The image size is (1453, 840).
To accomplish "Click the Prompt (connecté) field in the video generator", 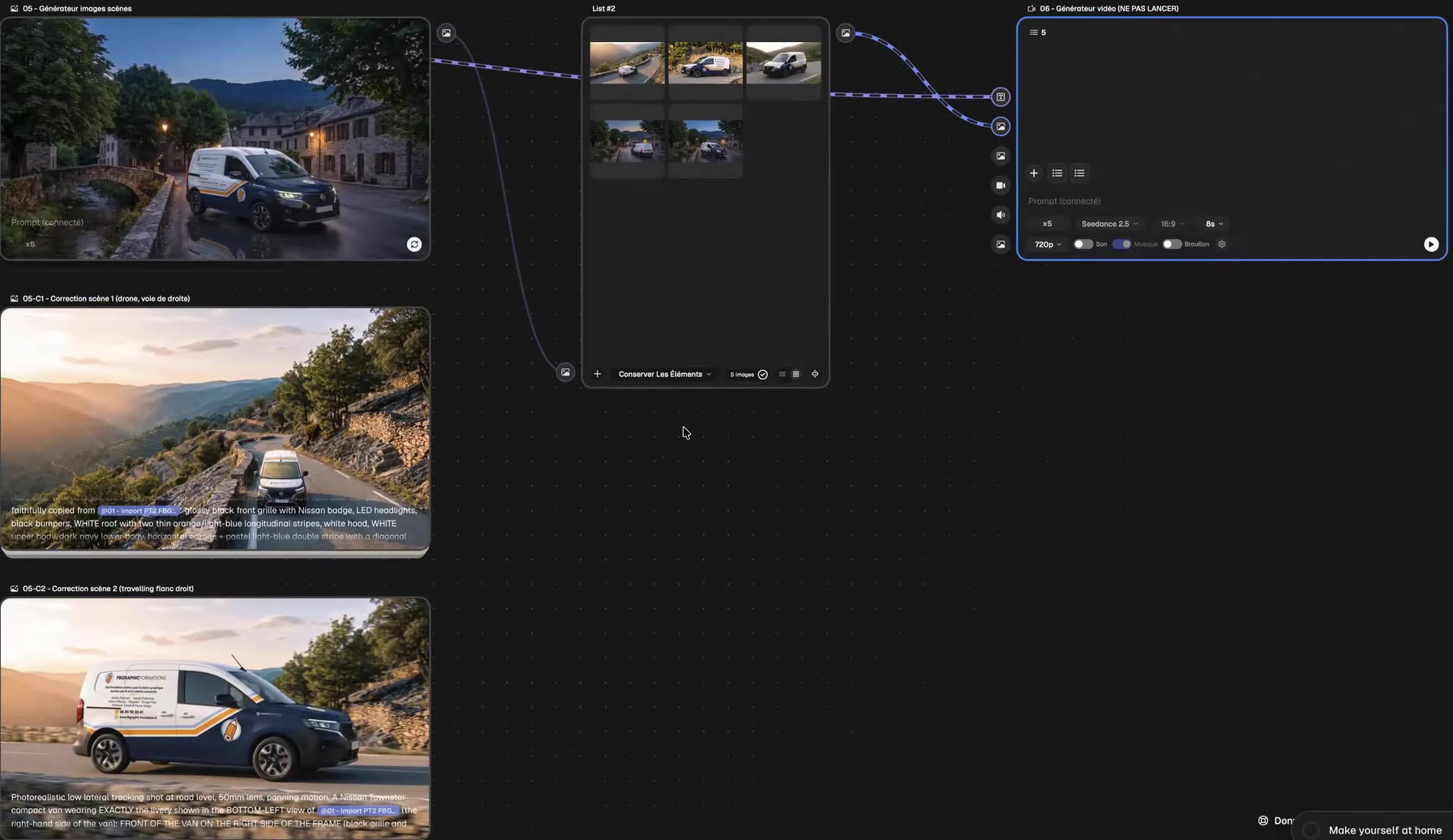I will click(x=1064, y=201).
